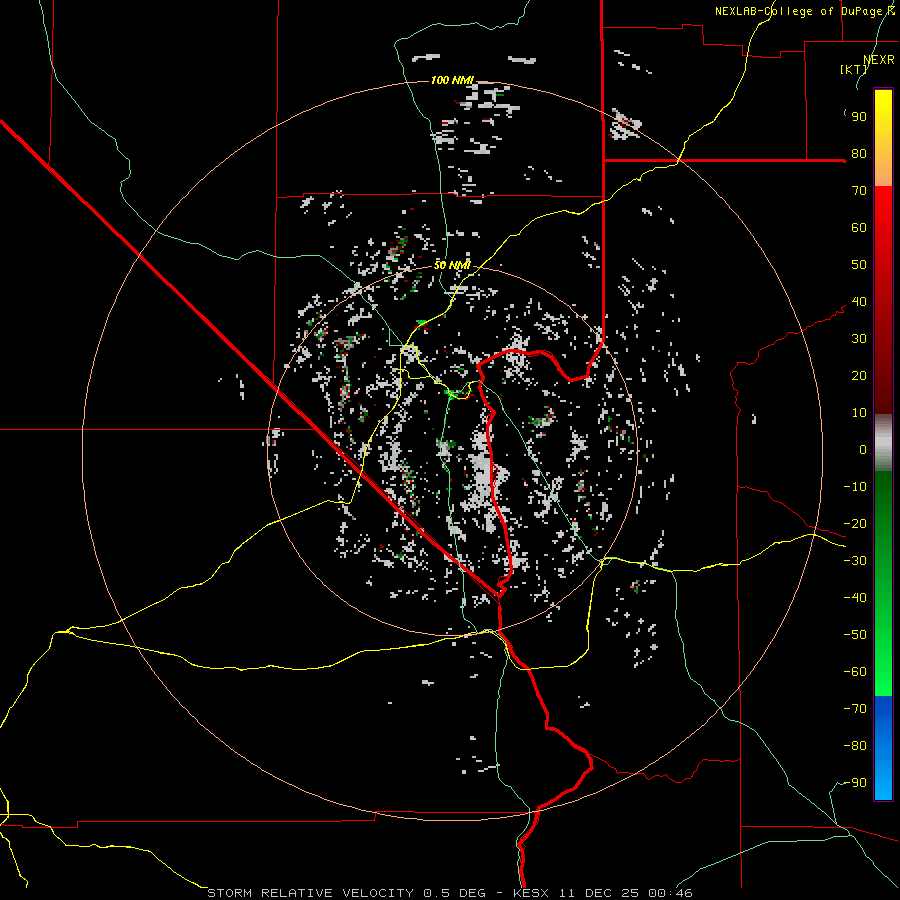Click the -20 value on velocity scale
Image resolution: width=900 pixels, height=900 pixels.
(x=855, y=524)
